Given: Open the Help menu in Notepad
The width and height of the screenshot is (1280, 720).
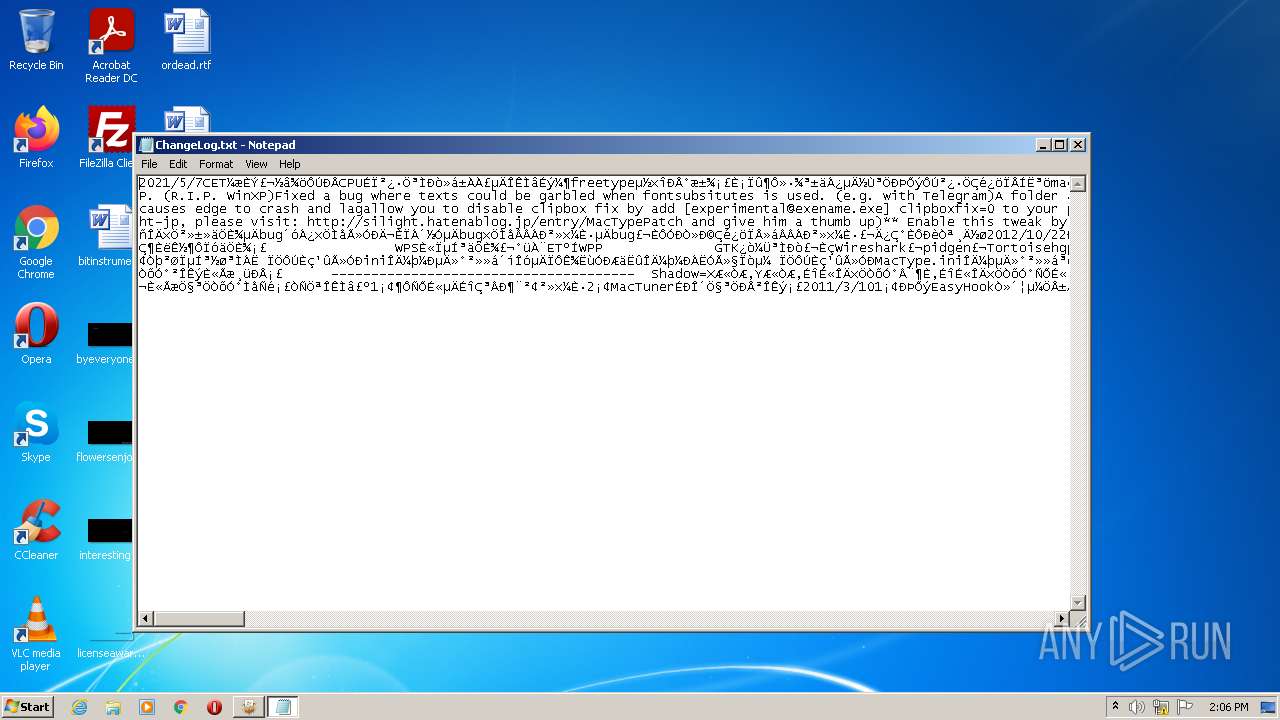Looking at the screenshot, I should (289, 164).
